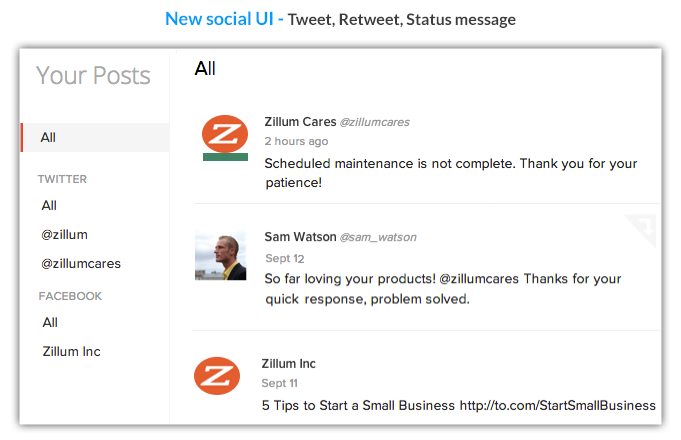The width and height of the screenshot is (681, 440).
Task: Click the @zillumcares handle in the first post
Action: click(374, 122)
